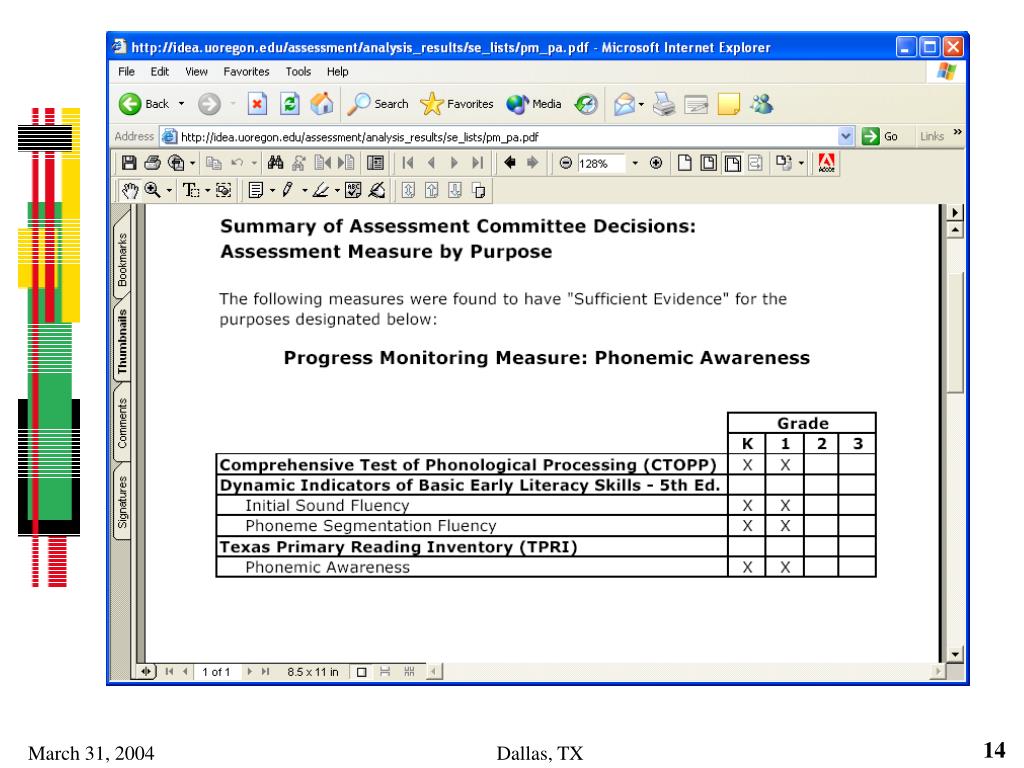Show or hide the navigation pane
Screen dimensions: 1024x768
[x=376, y=163]
